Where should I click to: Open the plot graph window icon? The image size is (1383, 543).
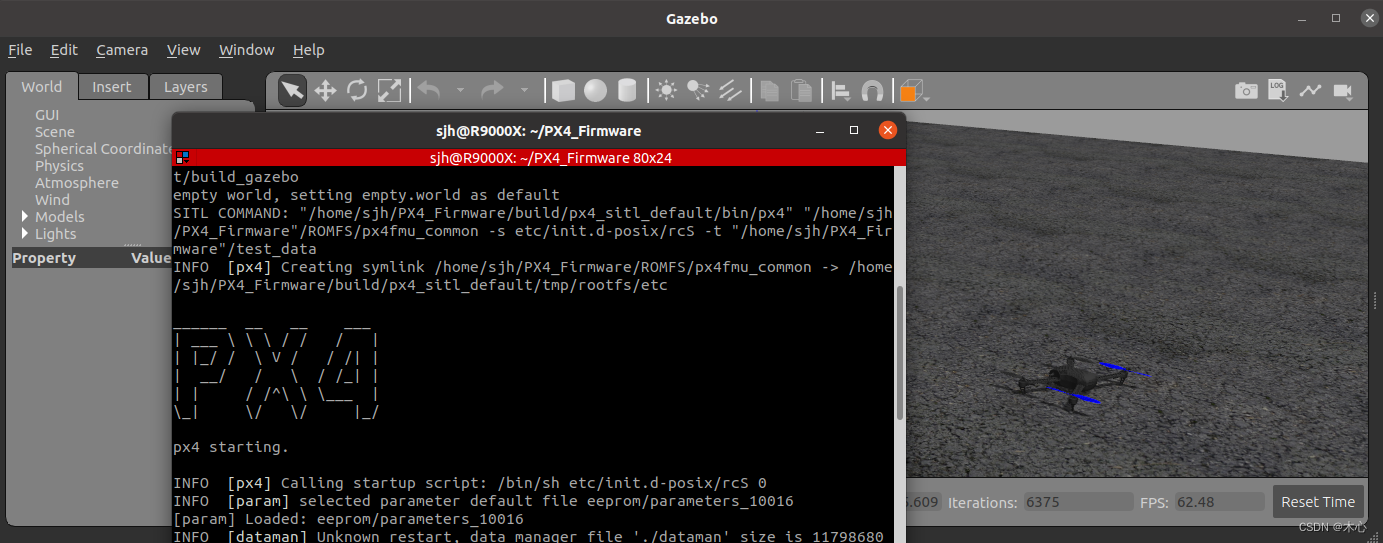pyautogui.click(x=1310, y=91)
